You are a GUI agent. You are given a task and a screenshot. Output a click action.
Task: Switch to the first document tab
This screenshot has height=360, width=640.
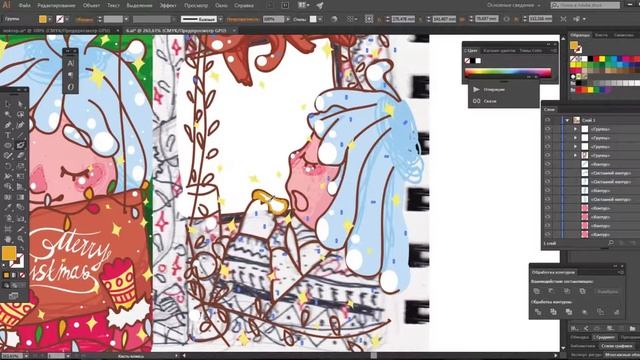coord(57,31)
